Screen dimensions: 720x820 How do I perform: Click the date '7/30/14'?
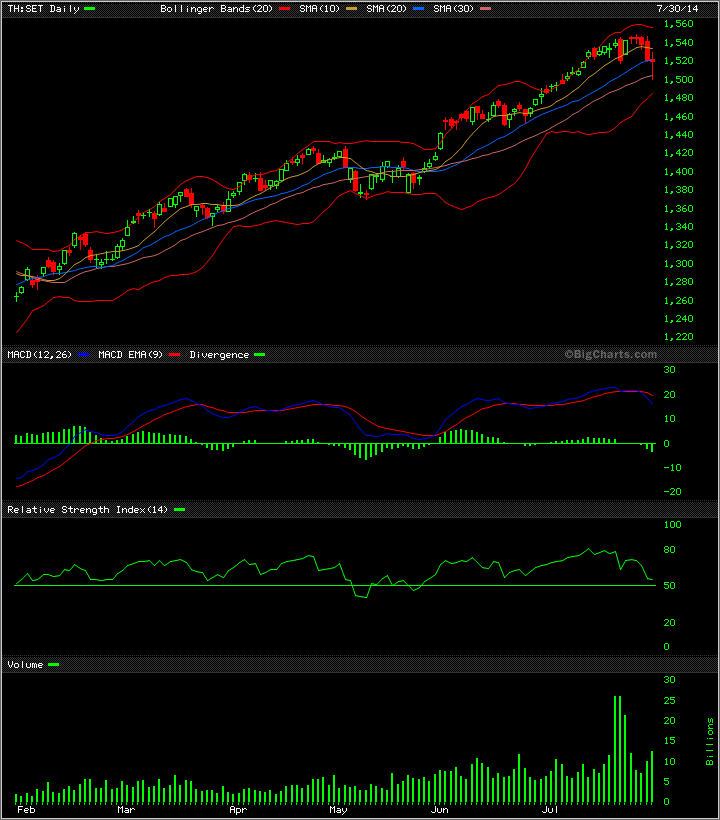(677, 9)
